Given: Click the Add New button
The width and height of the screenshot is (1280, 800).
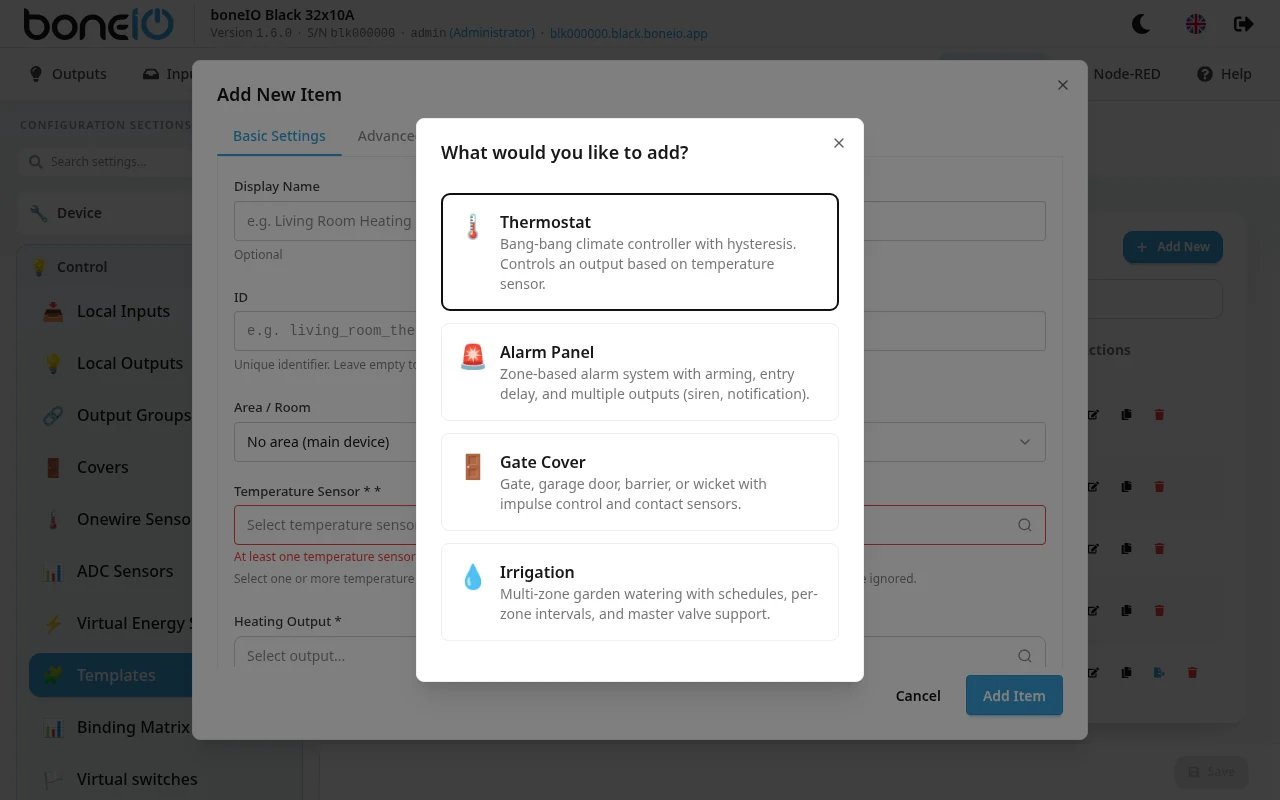Looking at the screenshot, I should [x=1173, y=247].
